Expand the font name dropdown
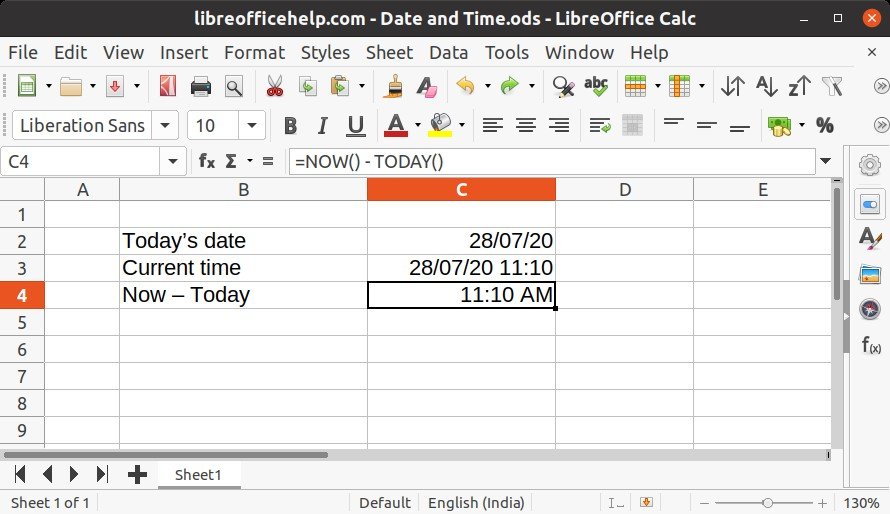Screen dimensions: 890x514 [x=165, y=125]
